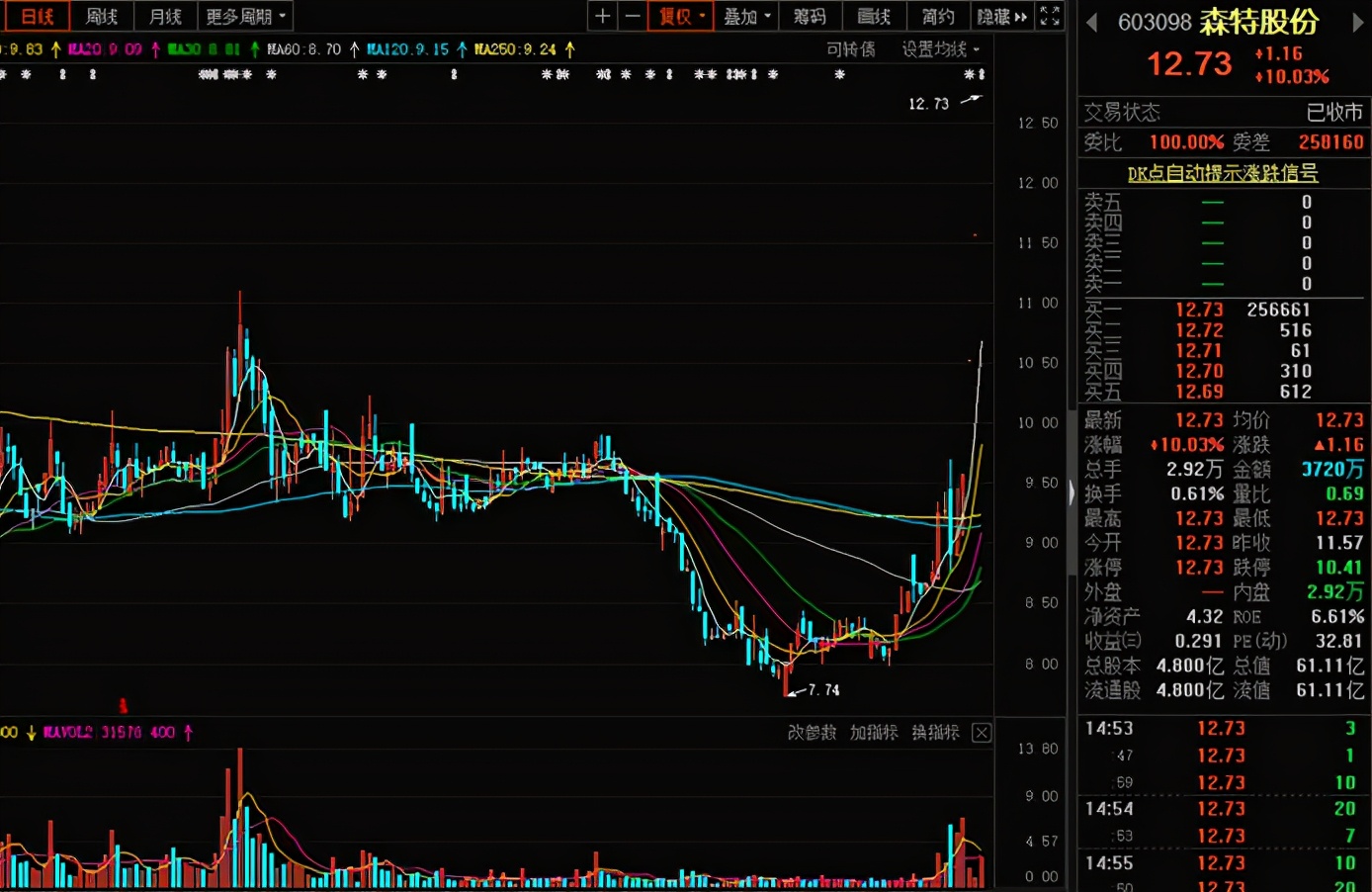This screenshot has height=892, width=1372.
Task: Switch to the 日线 daily tab
Action: 37,16
